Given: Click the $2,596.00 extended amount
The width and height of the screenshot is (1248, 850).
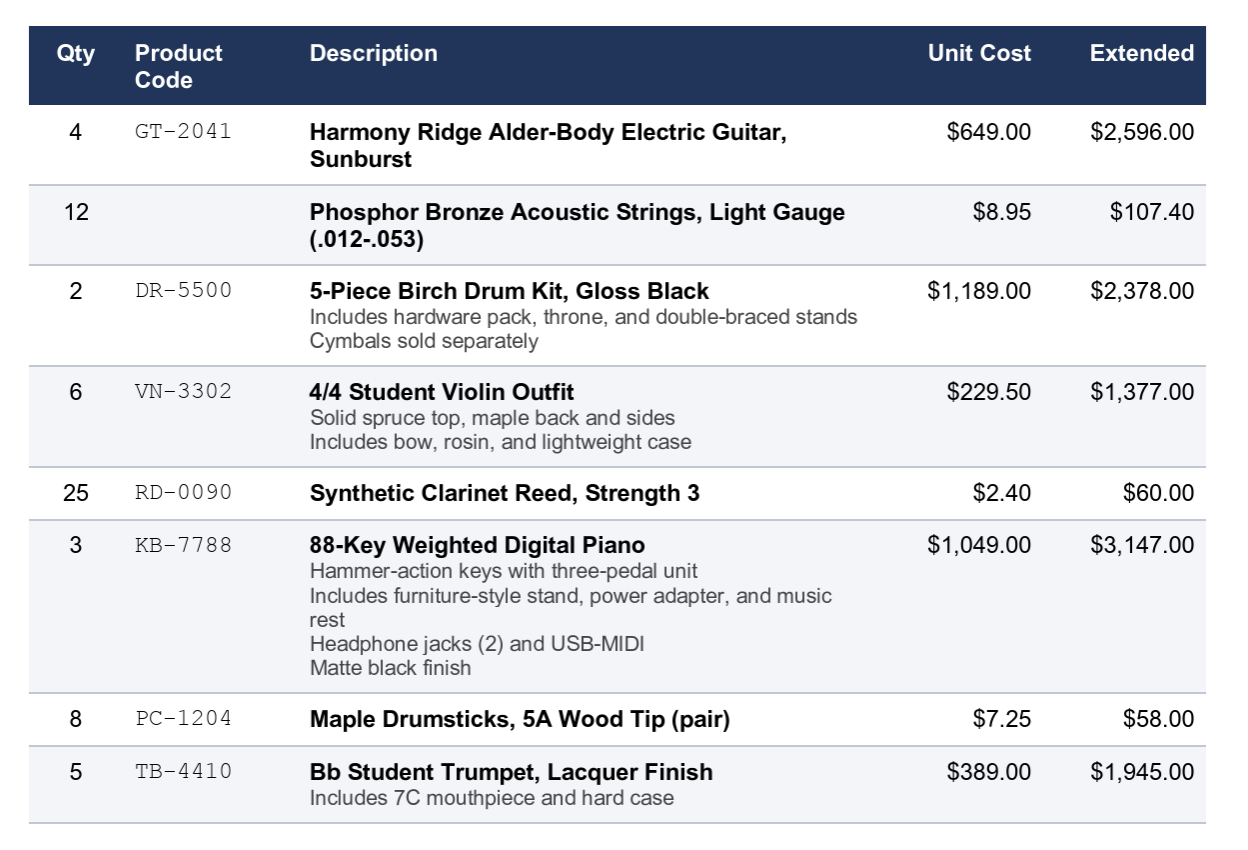Looking at the screenshot, I should pyautogui.click(x=1142, y=132).
